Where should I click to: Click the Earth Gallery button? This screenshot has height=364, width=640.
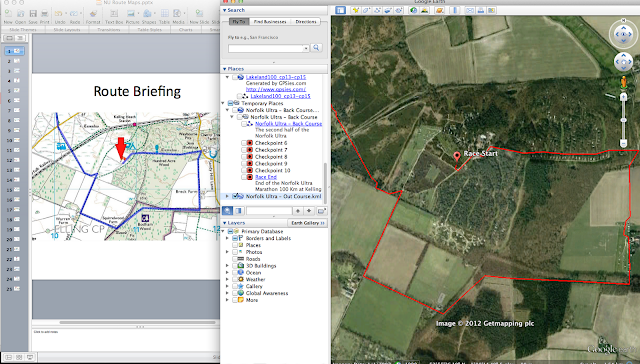point(307,223)
